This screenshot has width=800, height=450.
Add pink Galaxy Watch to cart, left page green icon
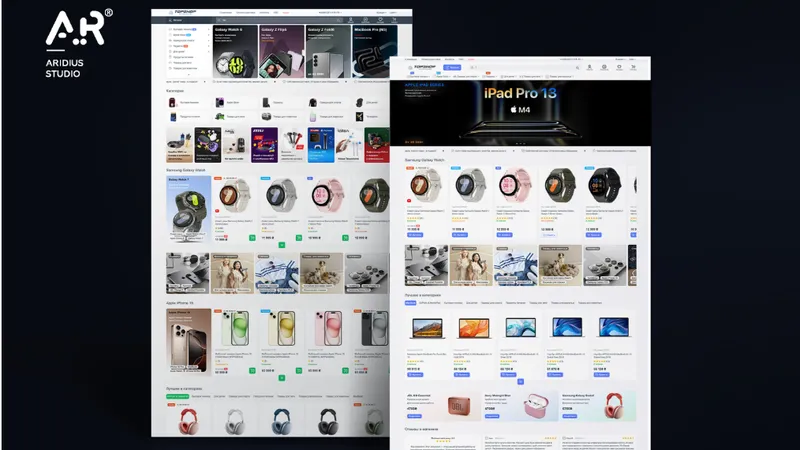pyautogui.click(x=345, y=238)
